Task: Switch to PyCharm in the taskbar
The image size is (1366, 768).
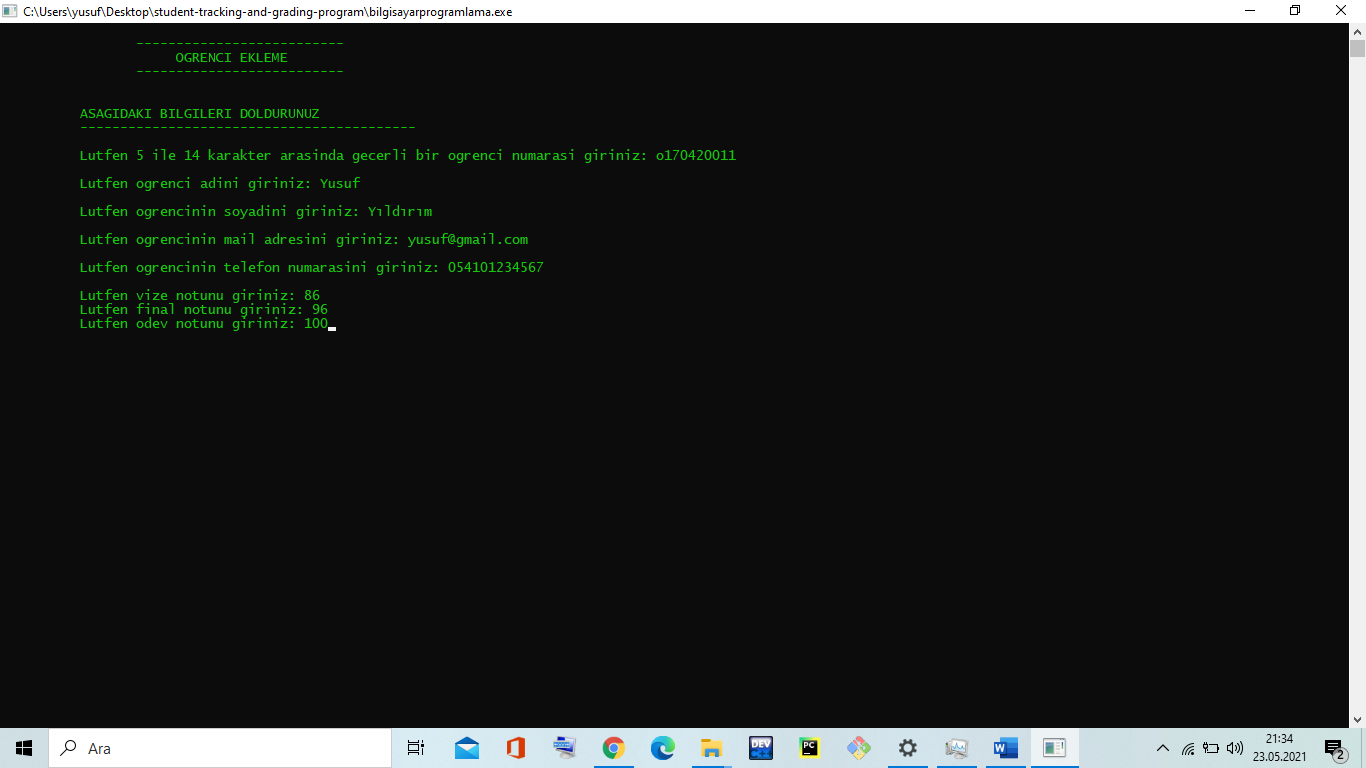Action: point(810,748)
